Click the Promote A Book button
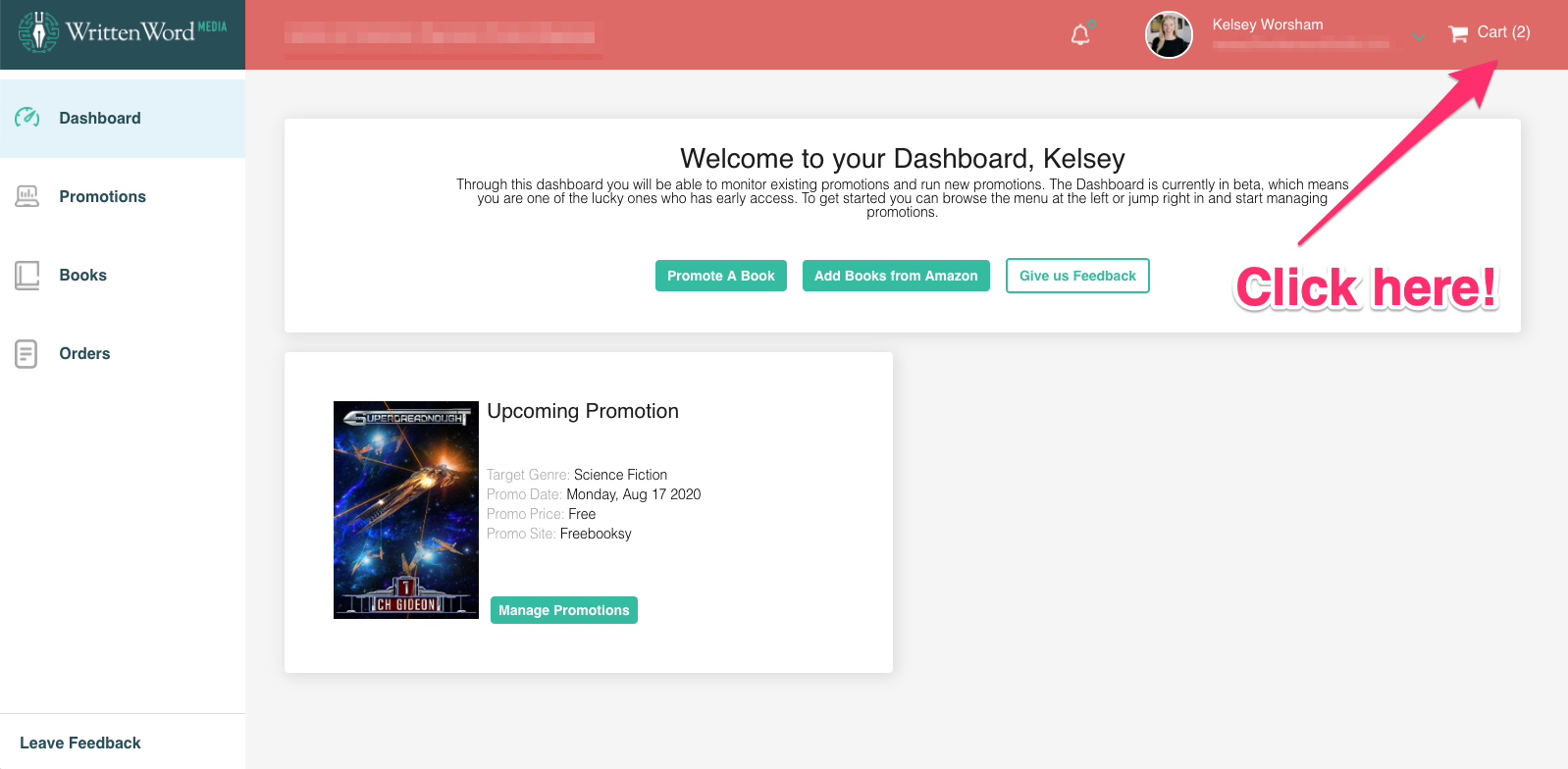Viewport: 1568px width, 769px height. coord(721,276)
